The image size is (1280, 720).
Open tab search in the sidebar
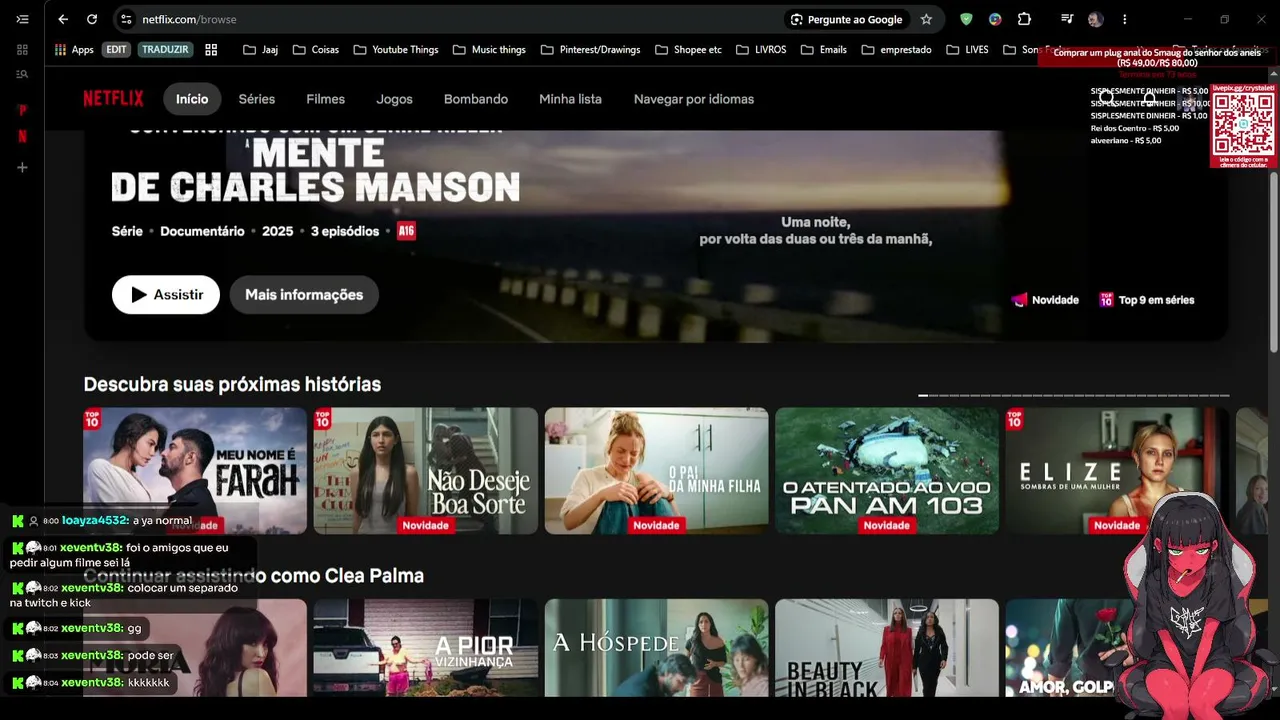click(22, 74)
